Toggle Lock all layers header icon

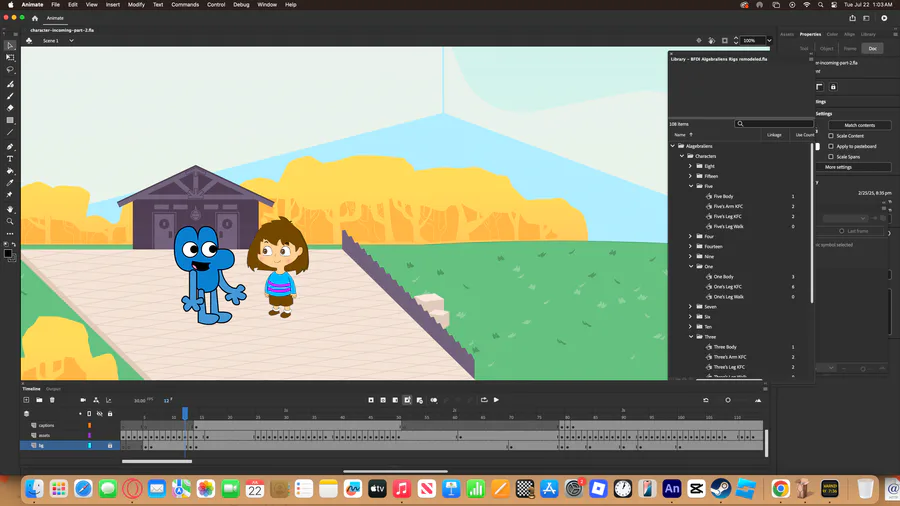[110, 414]
